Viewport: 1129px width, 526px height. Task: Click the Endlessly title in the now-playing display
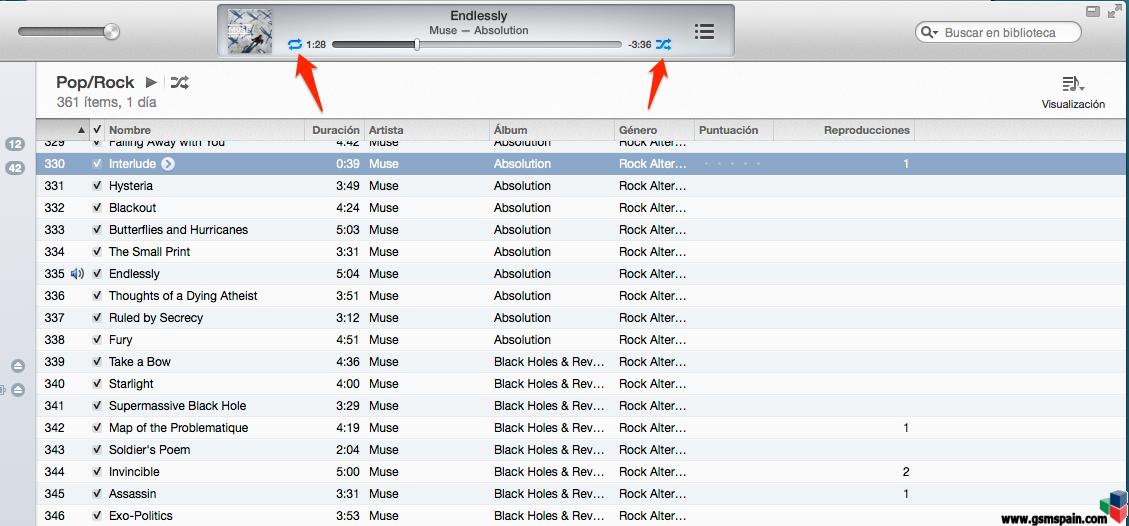point(478,16)
